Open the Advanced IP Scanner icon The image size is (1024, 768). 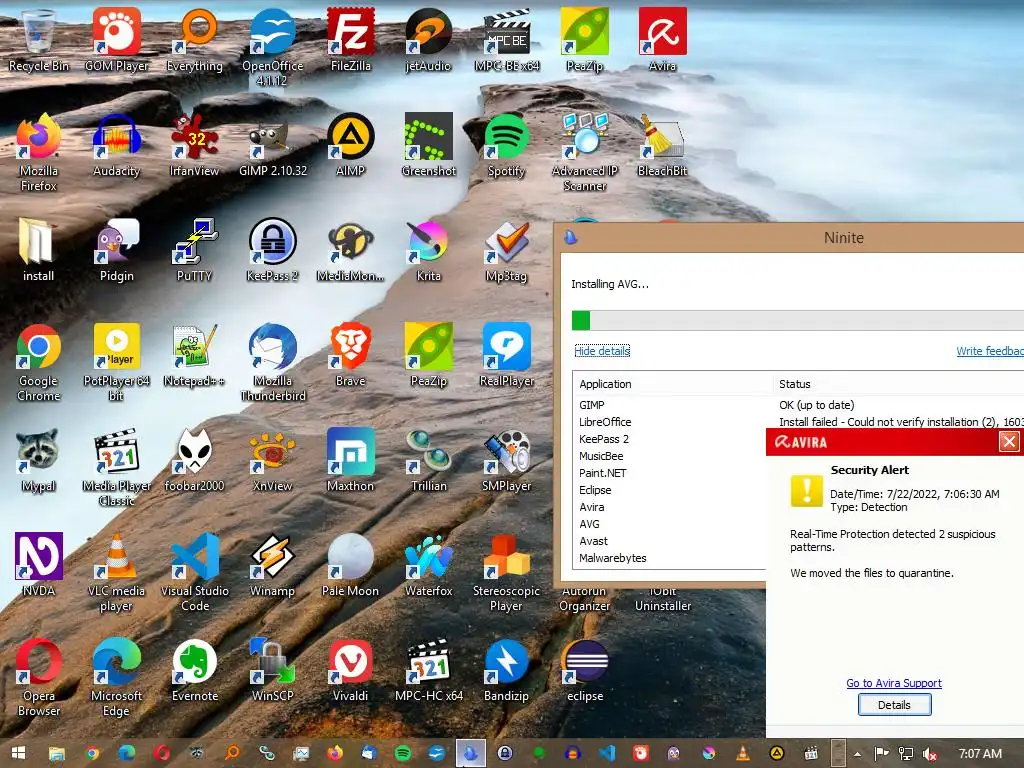point(584,152)
